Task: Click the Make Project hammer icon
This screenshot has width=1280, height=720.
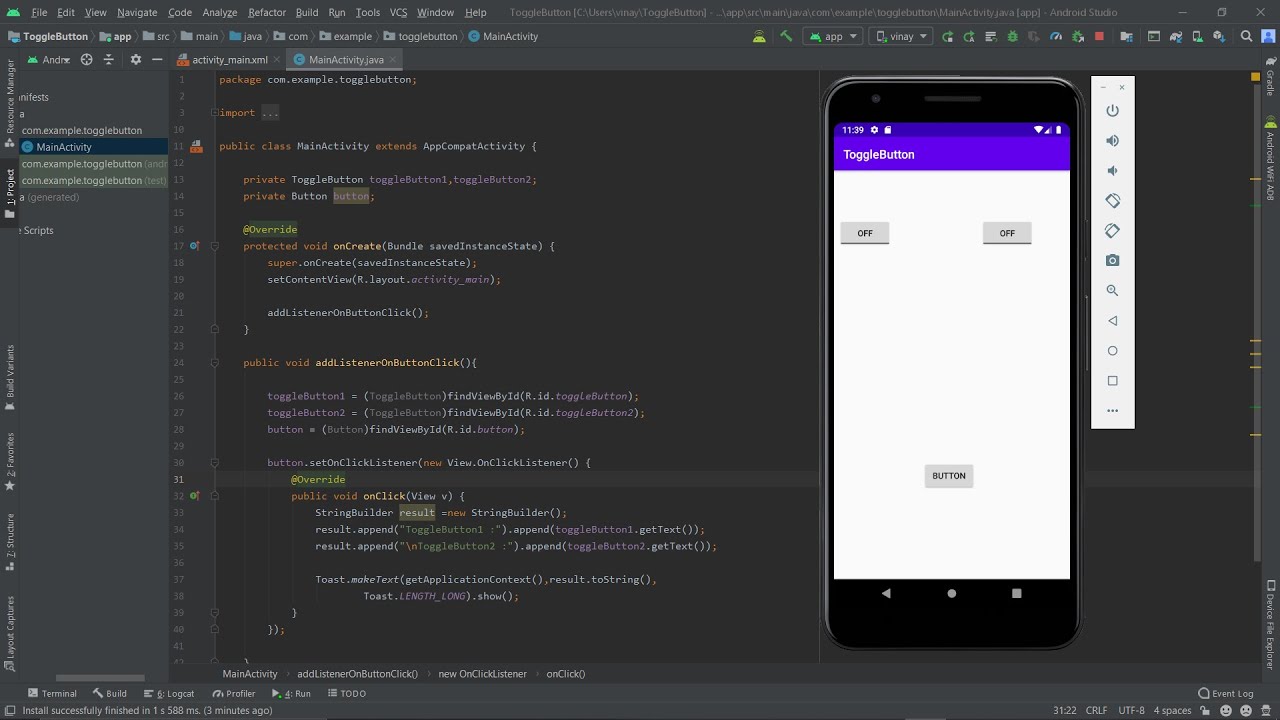Action: pyautogui.click(x=787, y=36)
